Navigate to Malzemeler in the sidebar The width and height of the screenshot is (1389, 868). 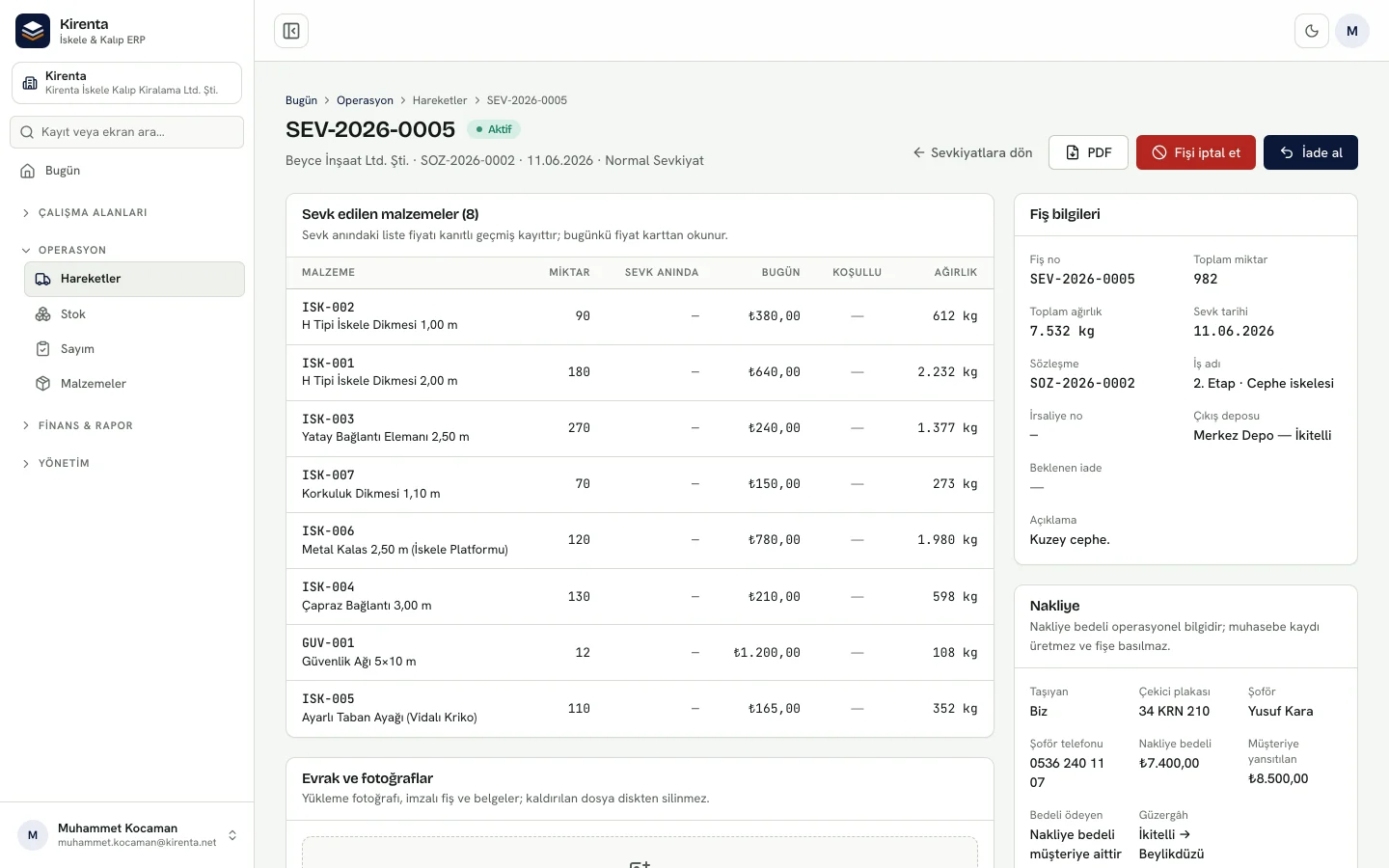point(134,384)
